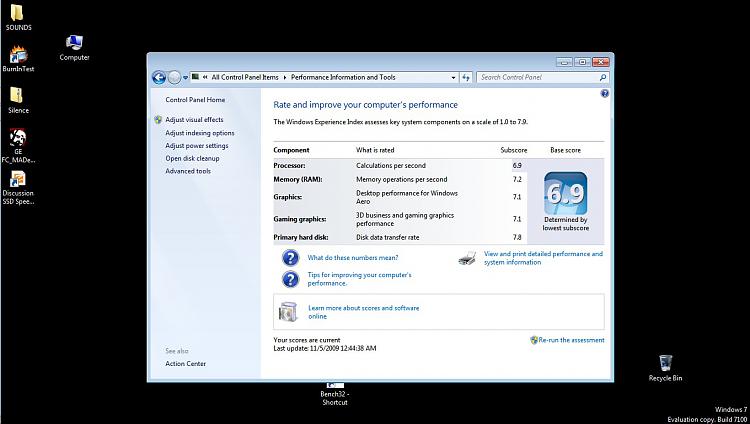Select the Processor row label
The image size is (750, 424).
pyautogui.click(x=289, y=166)
